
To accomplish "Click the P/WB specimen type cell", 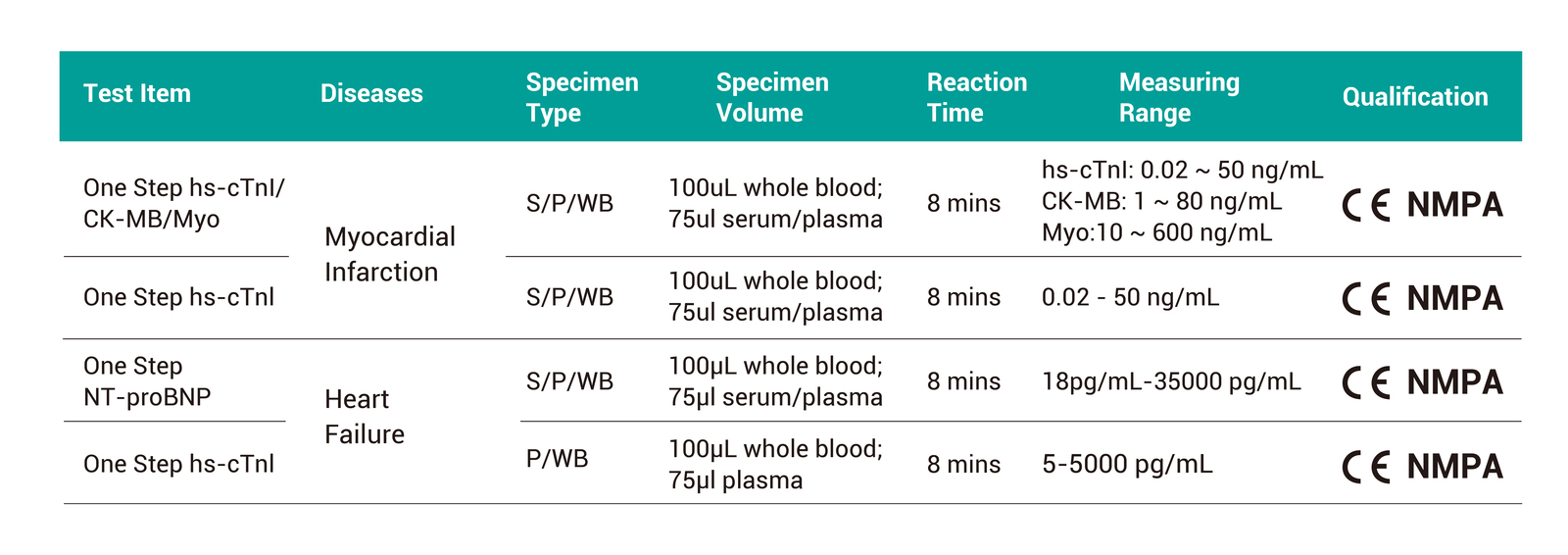I will pyautogui.click(x=557, y=459).
